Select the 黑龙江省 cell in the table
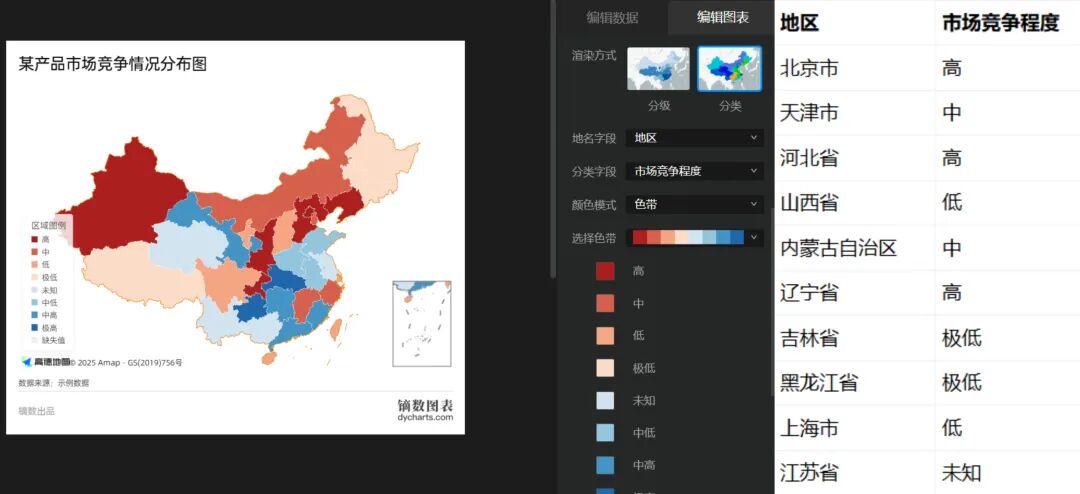 855,383
